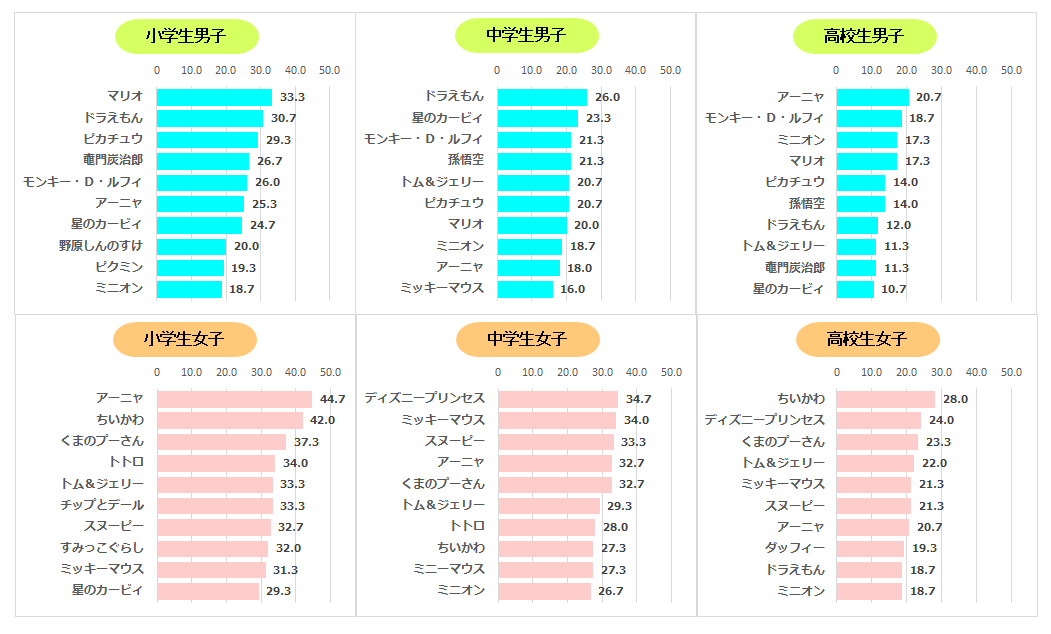The image size is (1051, 634).
Task: Select the 竈門炭治郎 label in 小学生男子 chart
Action: pos(113,161)
